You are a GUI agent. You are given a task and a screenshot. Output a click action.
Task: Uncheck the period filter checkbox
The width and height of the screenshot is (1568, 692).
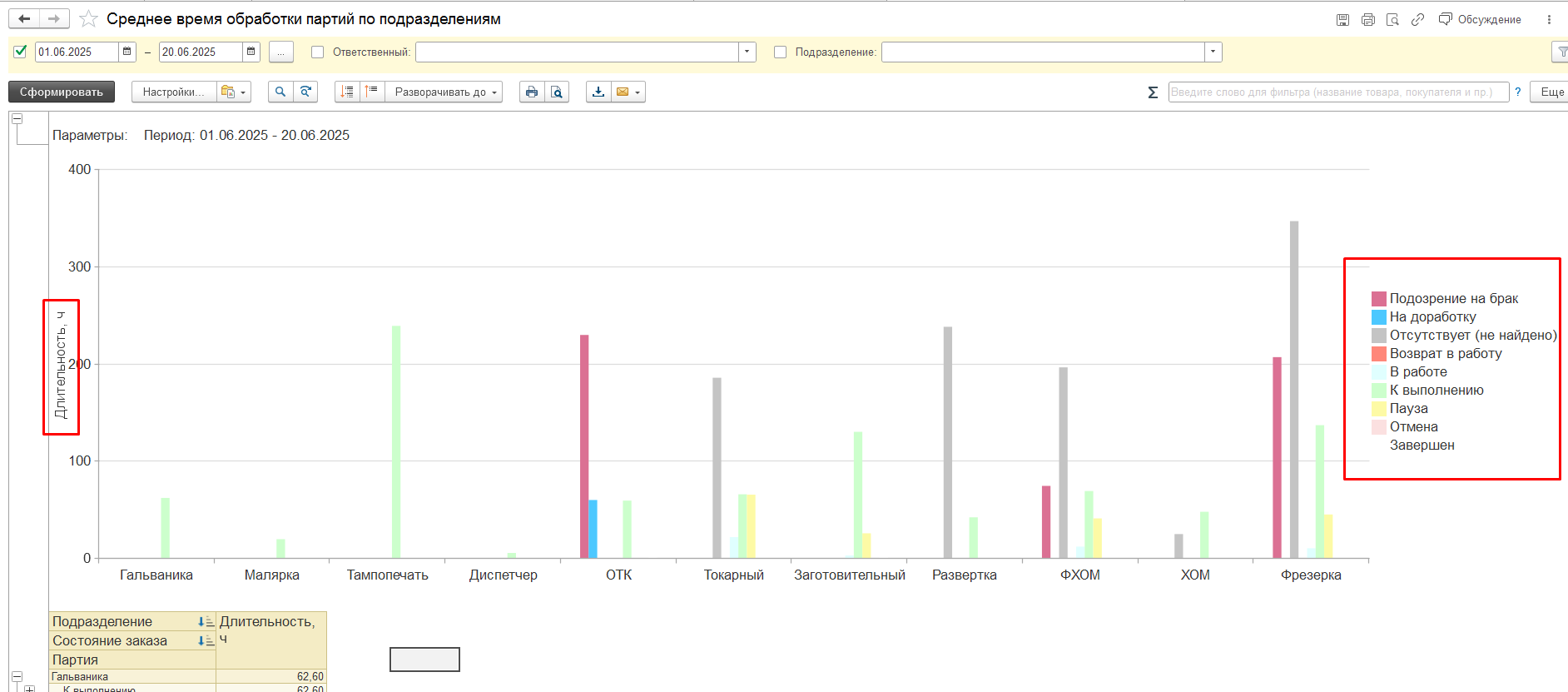pyautogui.click(x=21, y=52)
